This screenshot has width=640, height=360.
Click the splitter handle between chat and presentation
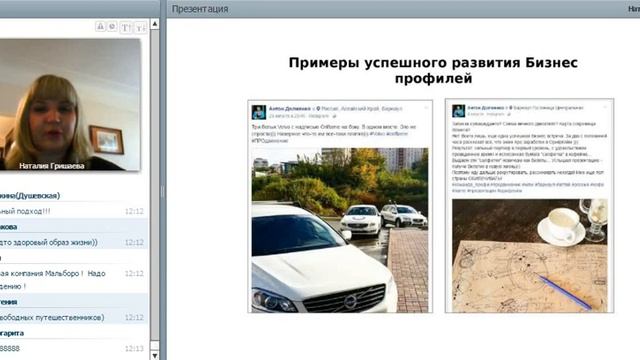point(162,191)
